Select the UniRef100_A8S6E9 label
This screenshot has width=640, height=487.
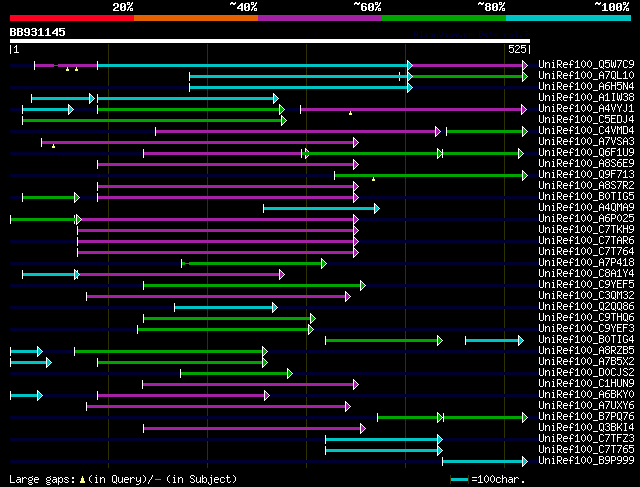click(x=586, y=164)
